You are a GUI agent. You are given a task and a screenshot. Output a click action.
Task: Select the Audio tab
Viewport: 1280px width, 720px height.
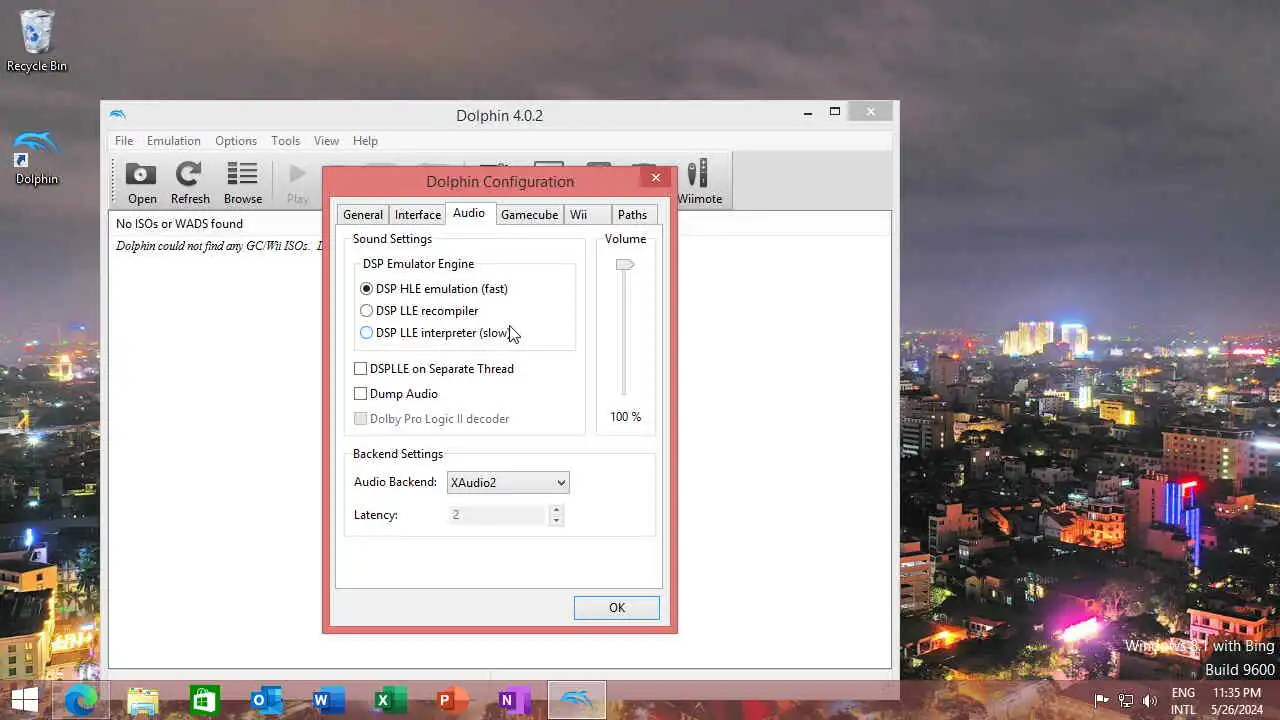(469, 213)
